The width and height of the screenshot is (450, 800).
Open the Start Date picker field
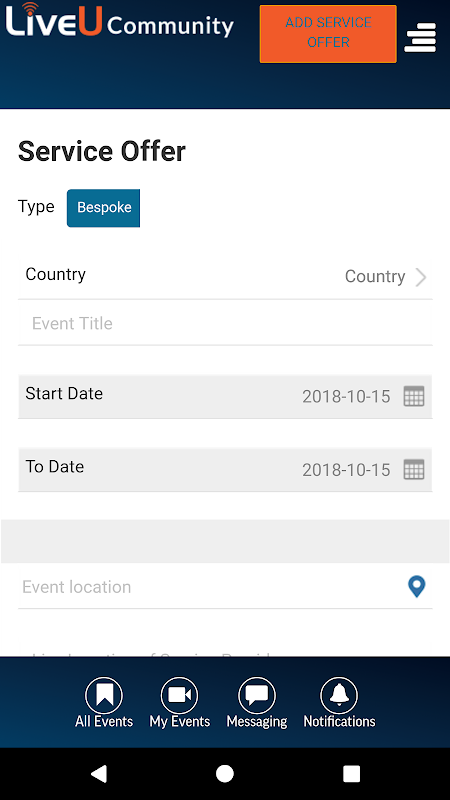click(225, 396)
